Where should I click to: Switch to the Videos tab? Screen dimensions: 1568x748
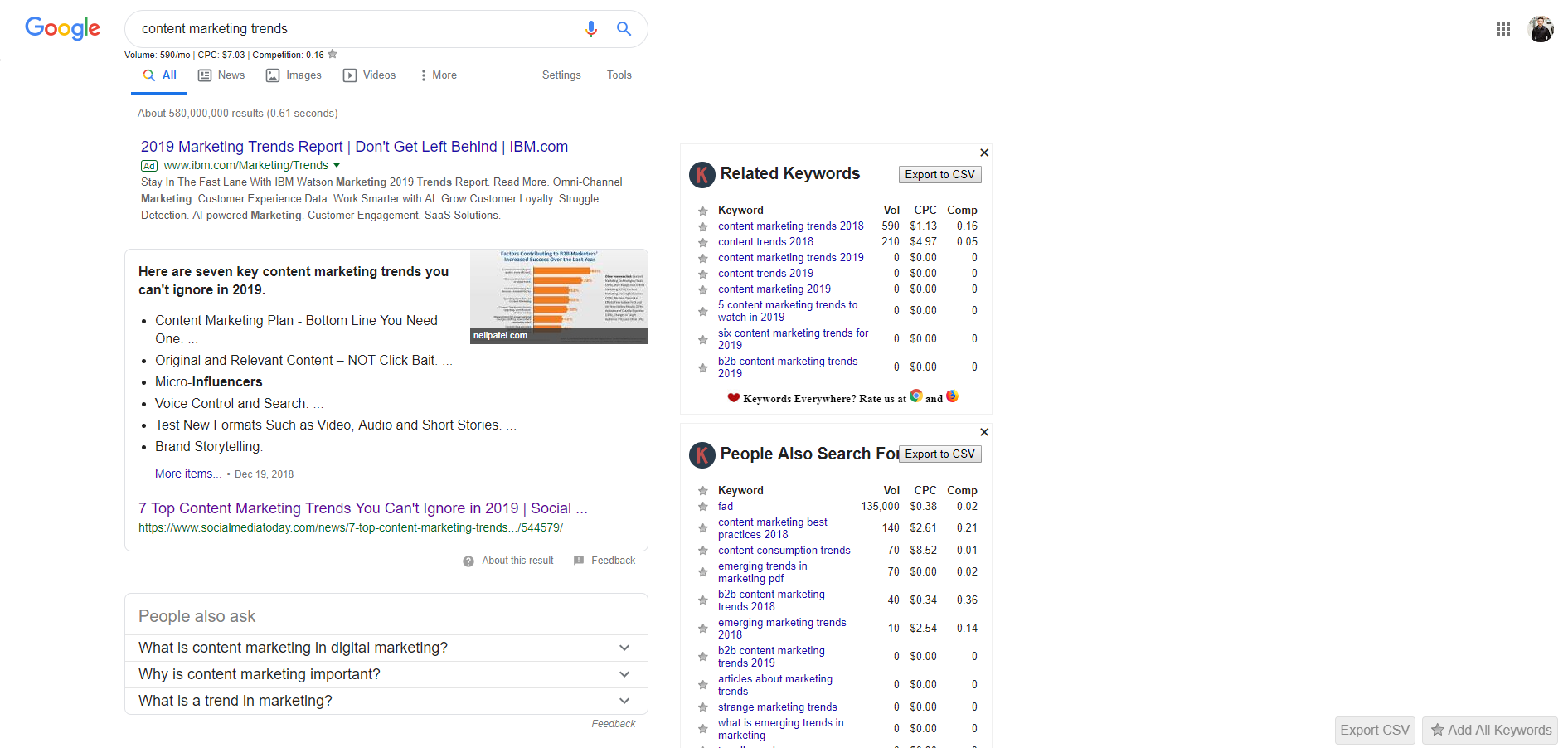370,75
